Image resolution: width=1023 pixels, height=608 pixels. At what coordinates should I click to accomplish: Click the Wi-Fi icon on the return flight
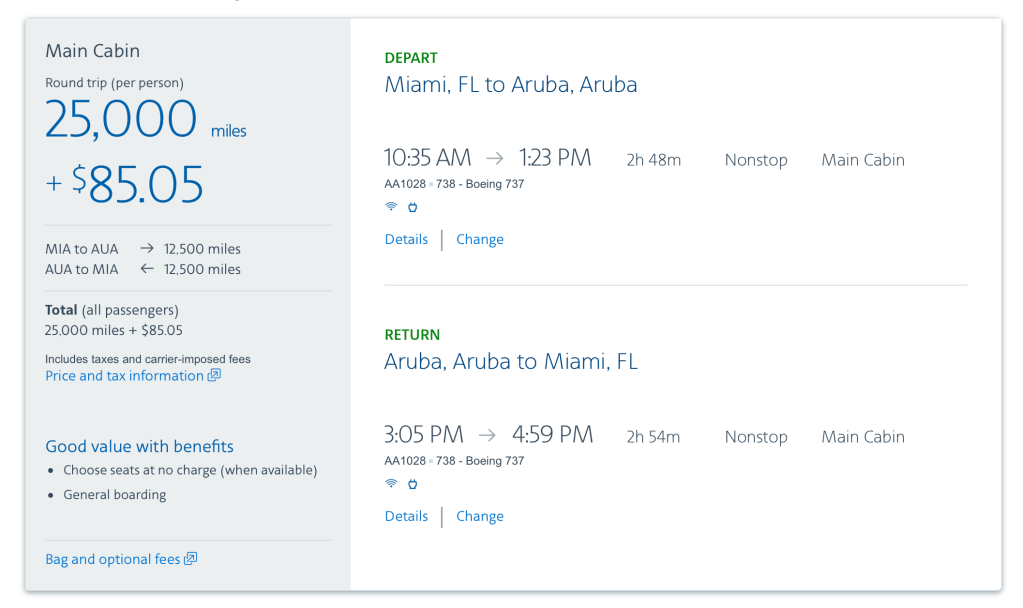(391, 484)
